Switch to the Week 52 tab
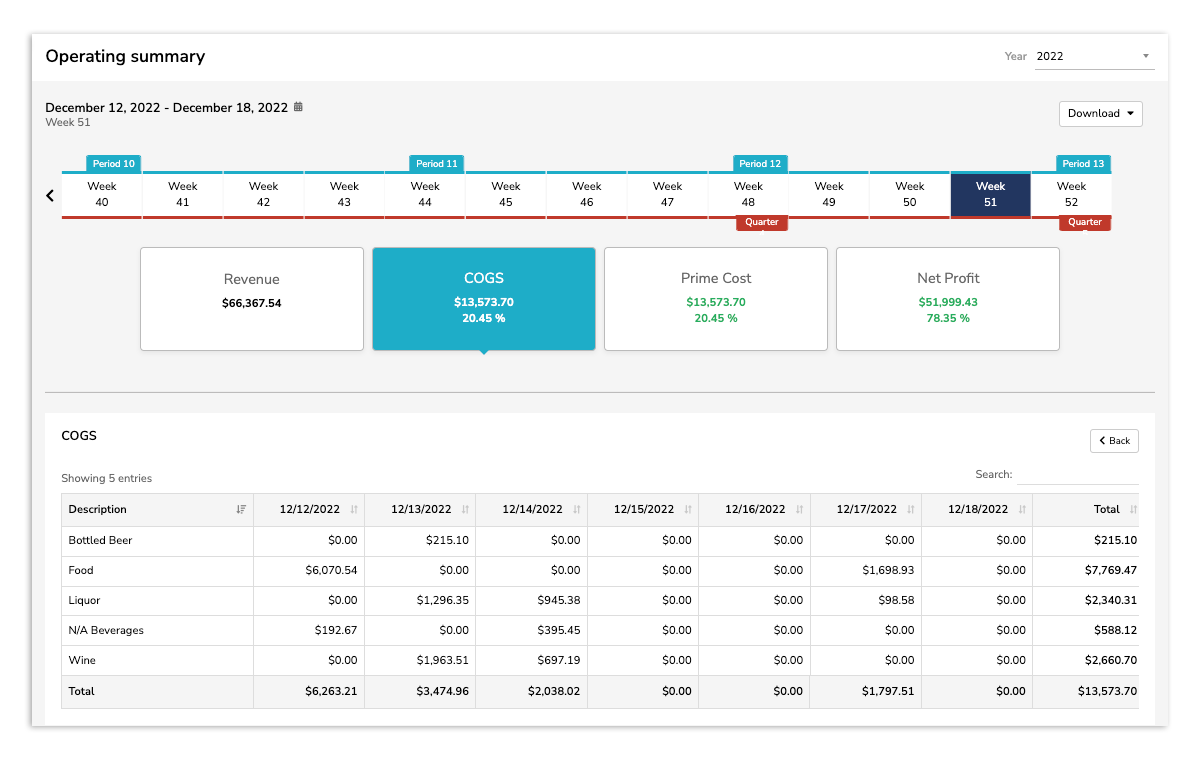 point(1071,194)
